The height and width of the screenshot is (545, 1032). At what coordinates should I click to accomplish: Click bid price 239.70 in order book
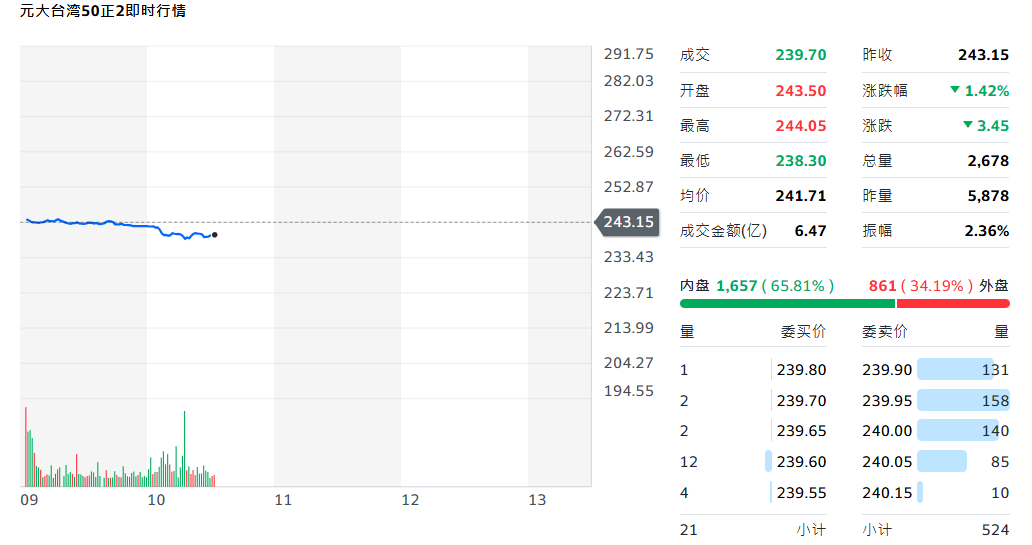pos(801,400)
